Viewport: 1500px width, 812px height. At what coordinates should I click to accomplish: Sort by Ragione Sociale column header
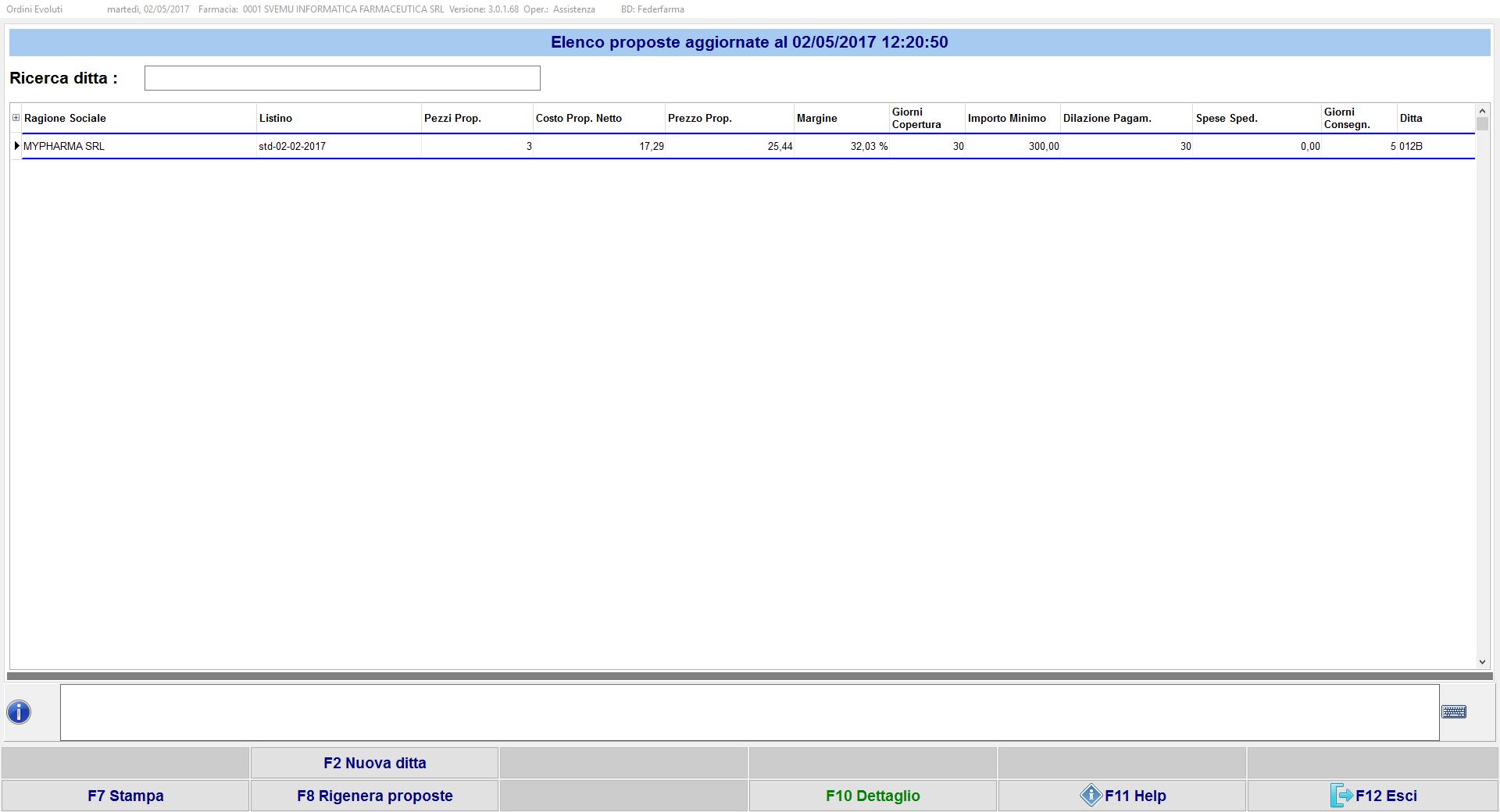pyautogui.click(x=65, y=119)
